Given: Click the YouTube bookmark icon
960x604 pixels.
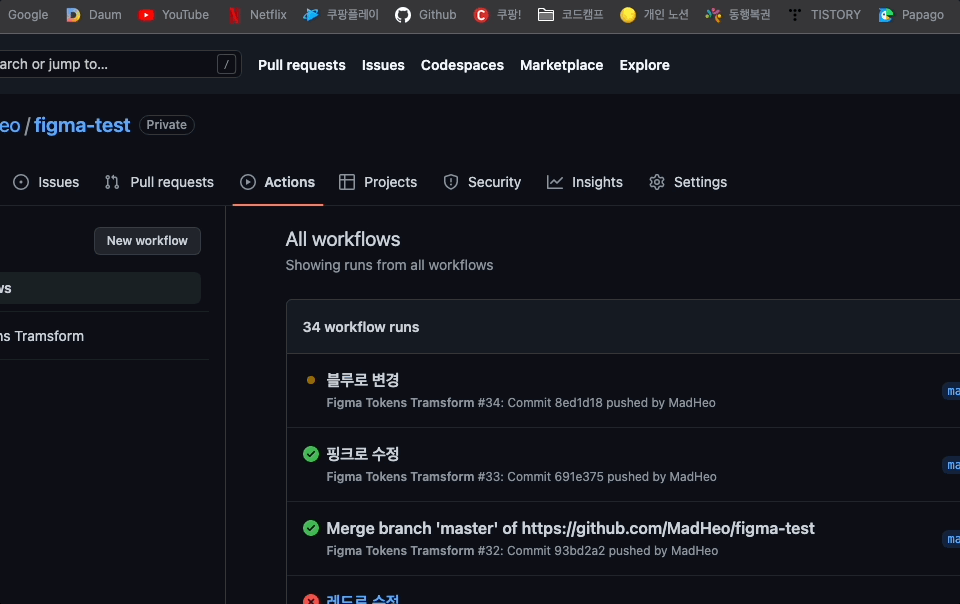Looking at the screenshot, I should click(x=146, y=15).
